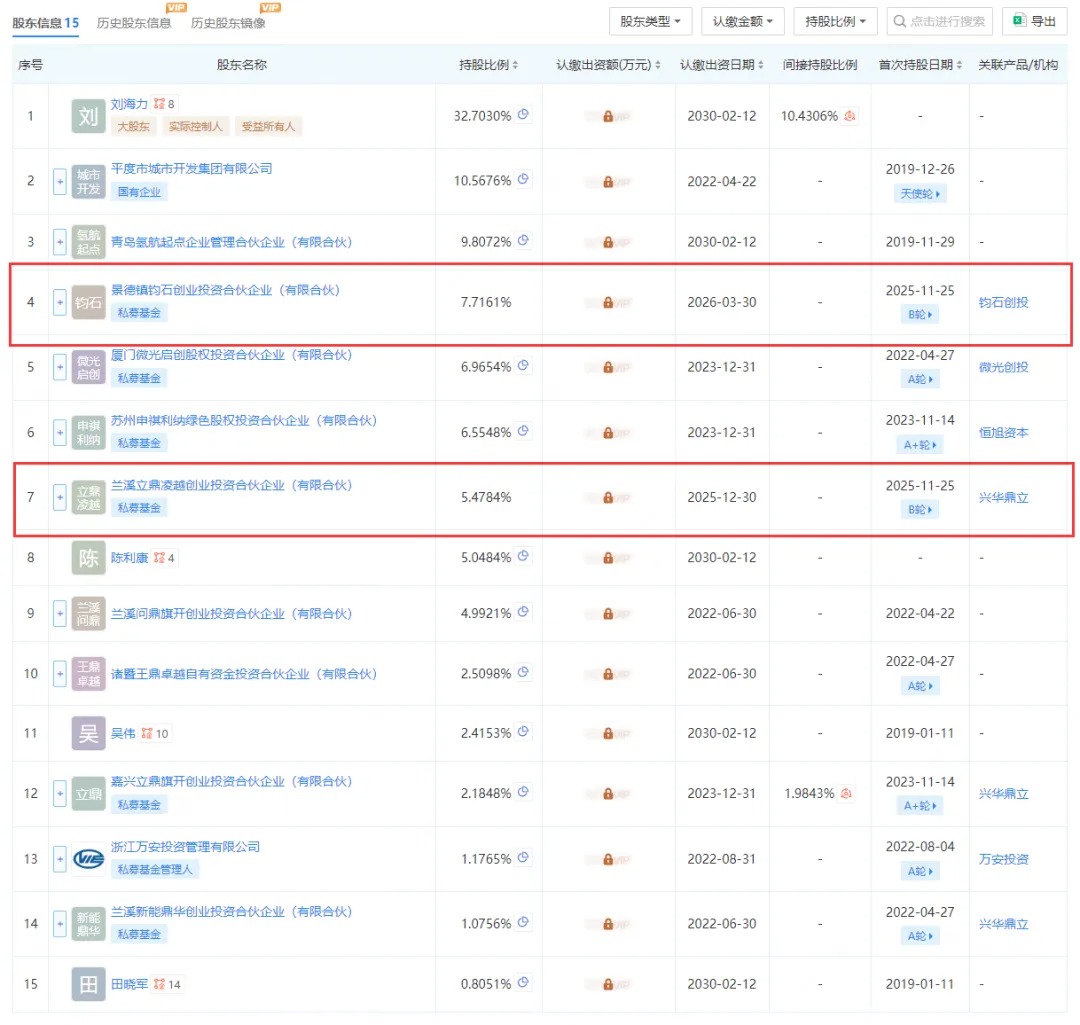Expand row for 景德镇钧石创业投资合伙企业
The image size is (1080, 1025).
pos(60,301)
